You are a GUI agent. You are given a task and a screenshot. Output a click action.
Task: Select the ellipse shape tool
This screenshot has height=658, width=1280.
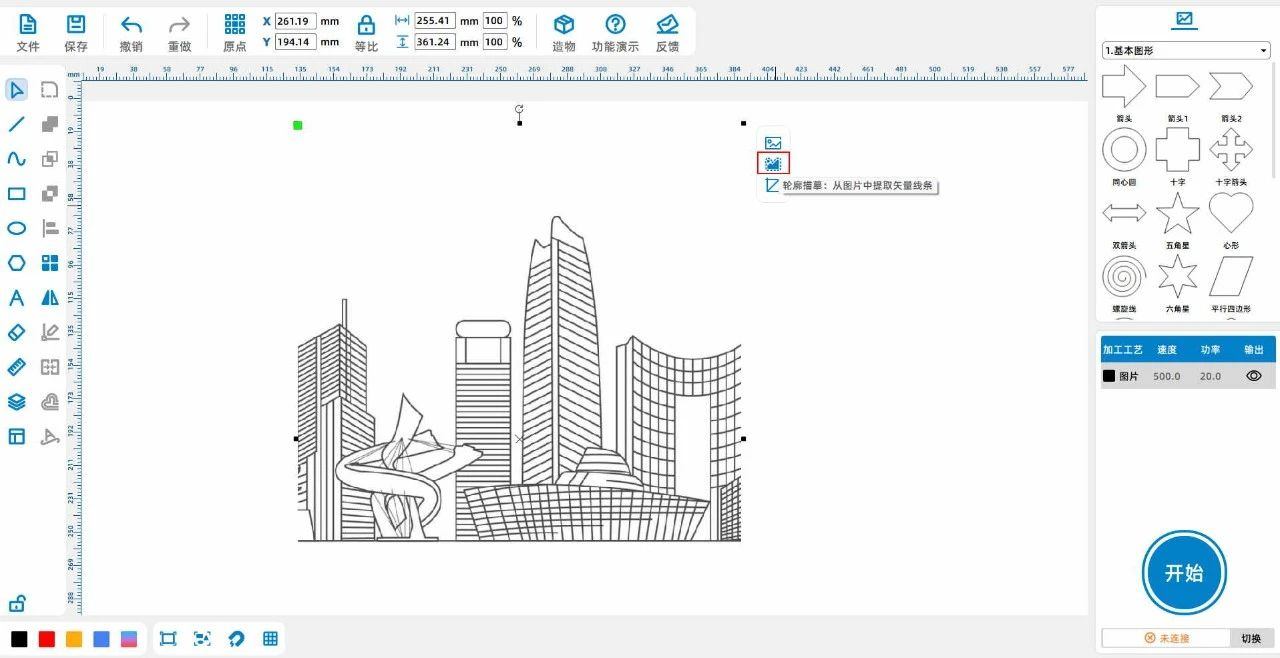click(x=17, y=228)
